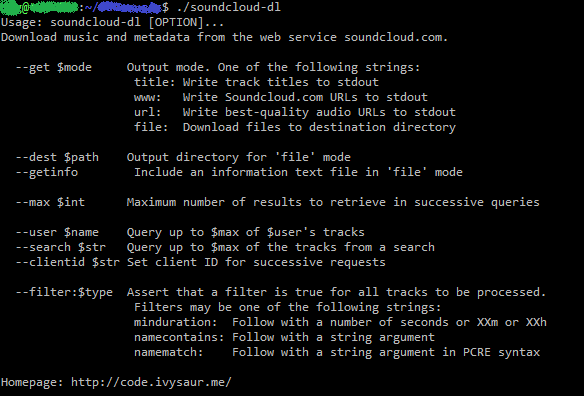584x396 pixels.
Task: Click the homepage URL code.ivysaur.me
Action: [x=151, y=382]
